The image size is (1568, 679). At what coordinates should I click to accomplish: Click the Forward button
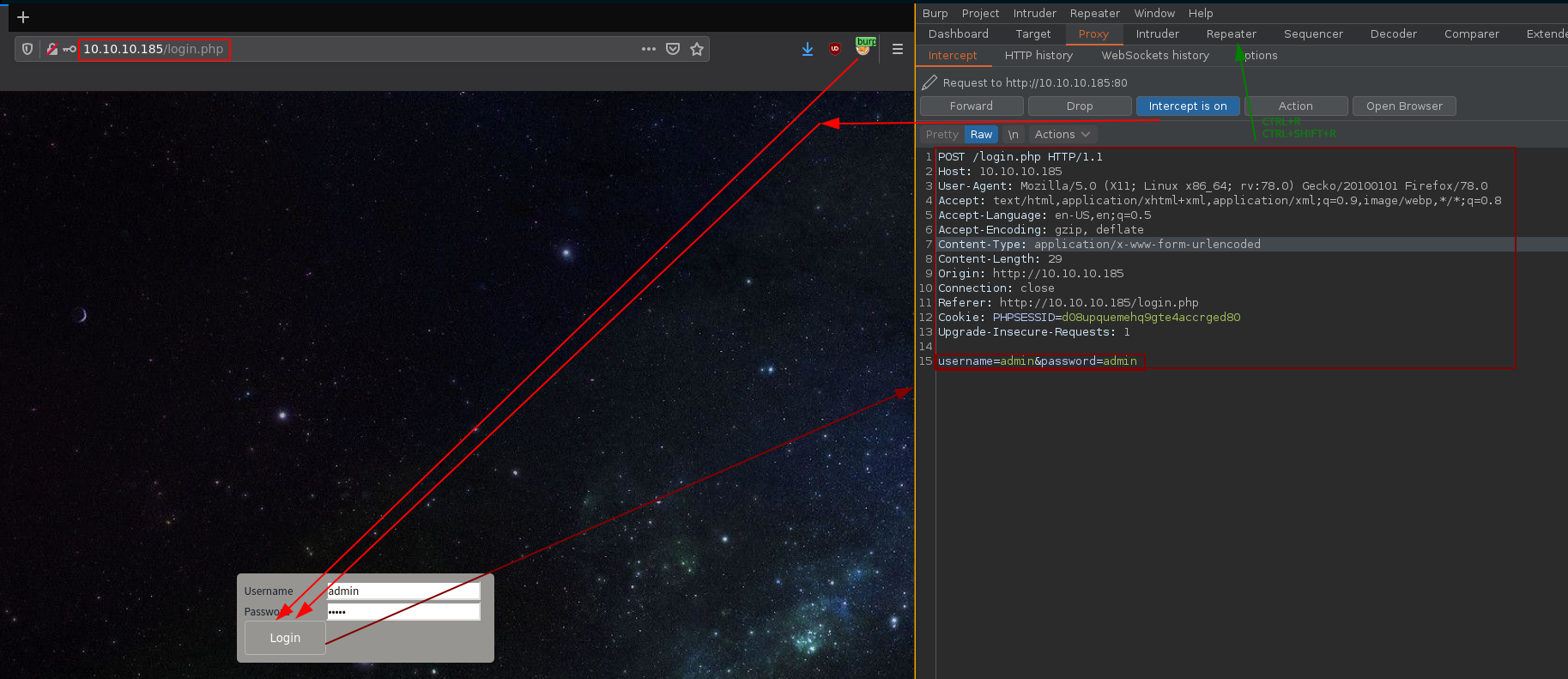point(972,106)
